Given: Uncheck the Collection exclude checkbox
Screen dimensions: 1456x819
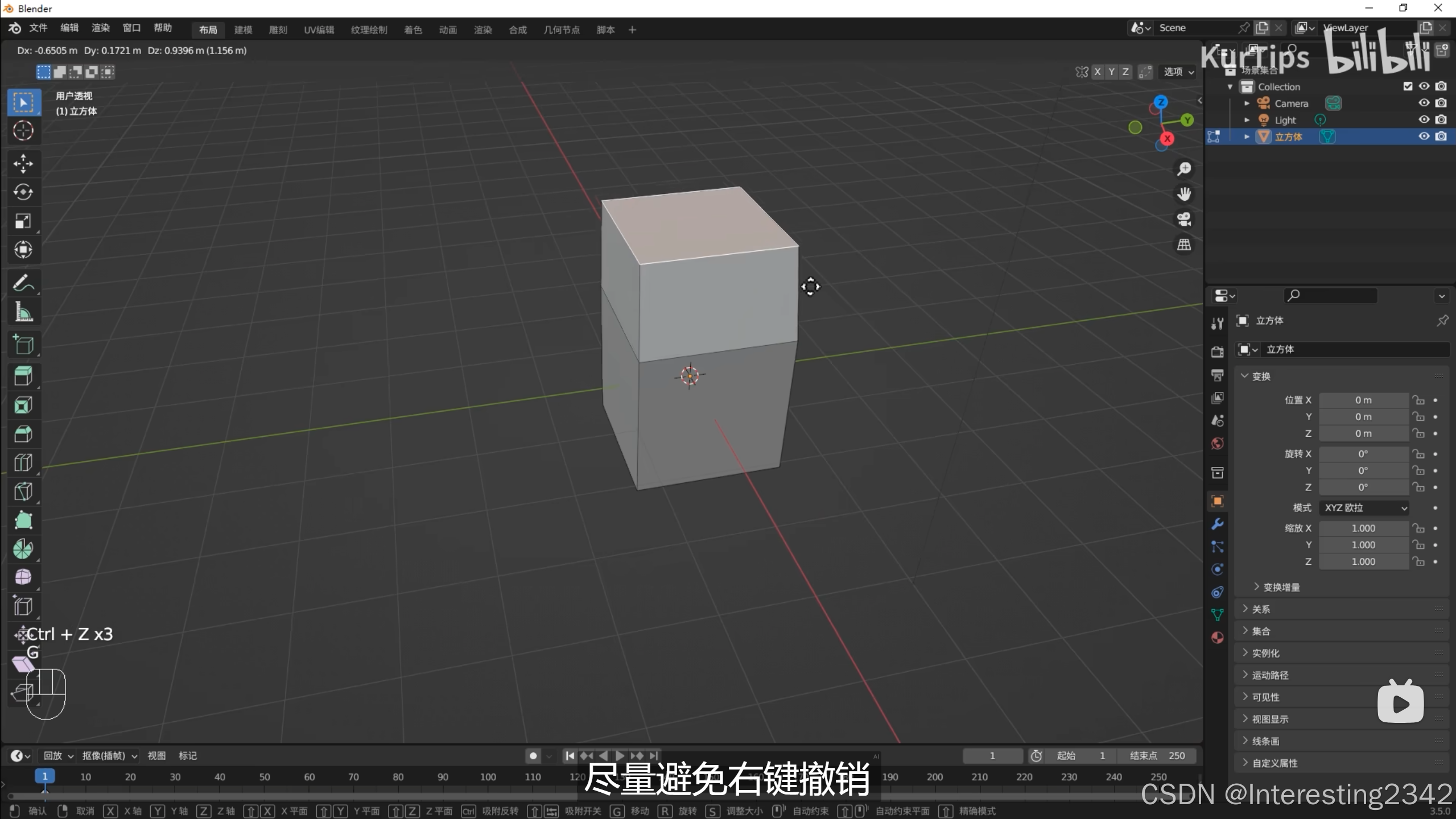Looking at the screenshot, I should click(x=1408, y=86).
